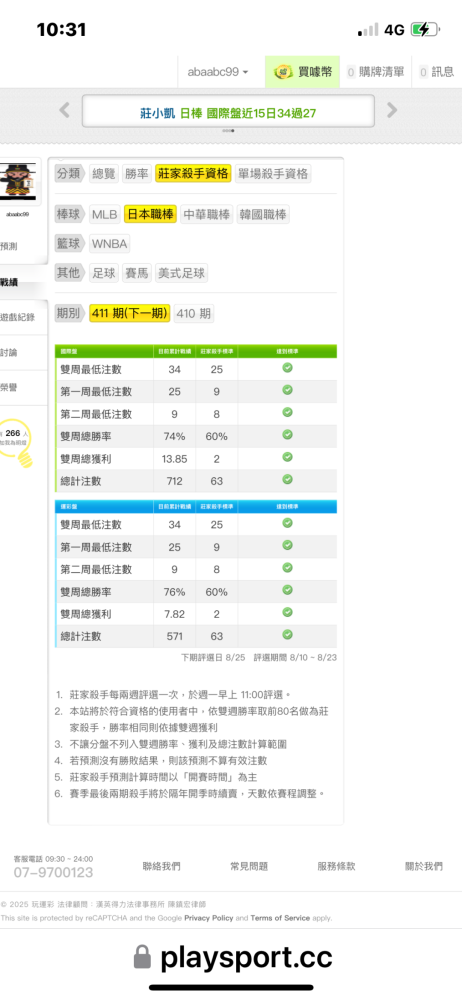462x1000 pixels.
Task: Open the 莊小凱 日棒 banner link
Action: pos(228,113)
